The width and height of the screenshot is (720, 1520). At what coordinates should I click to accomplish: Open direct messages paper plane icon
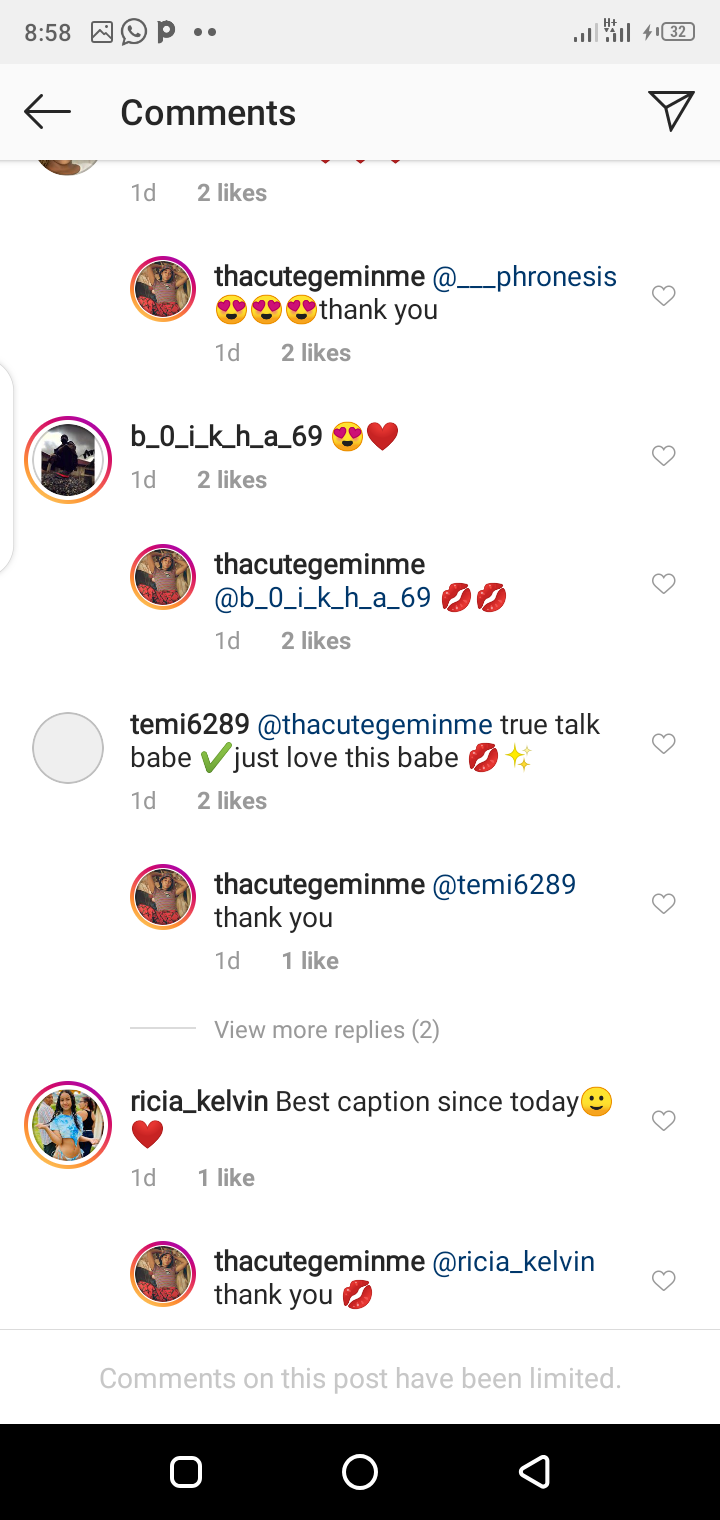coord(670,111)
